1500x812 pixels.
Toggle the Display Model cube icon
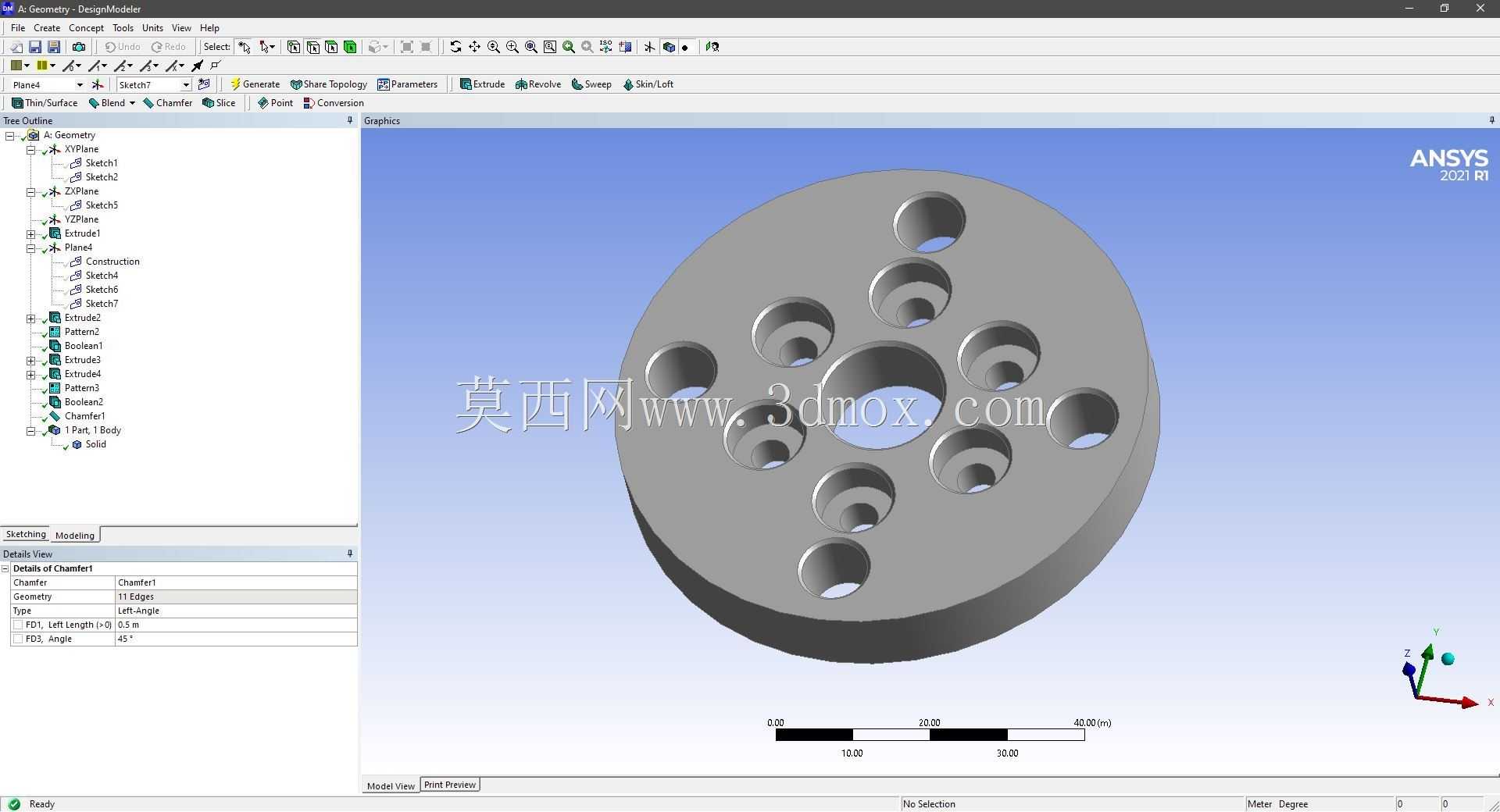click(669, 47)
